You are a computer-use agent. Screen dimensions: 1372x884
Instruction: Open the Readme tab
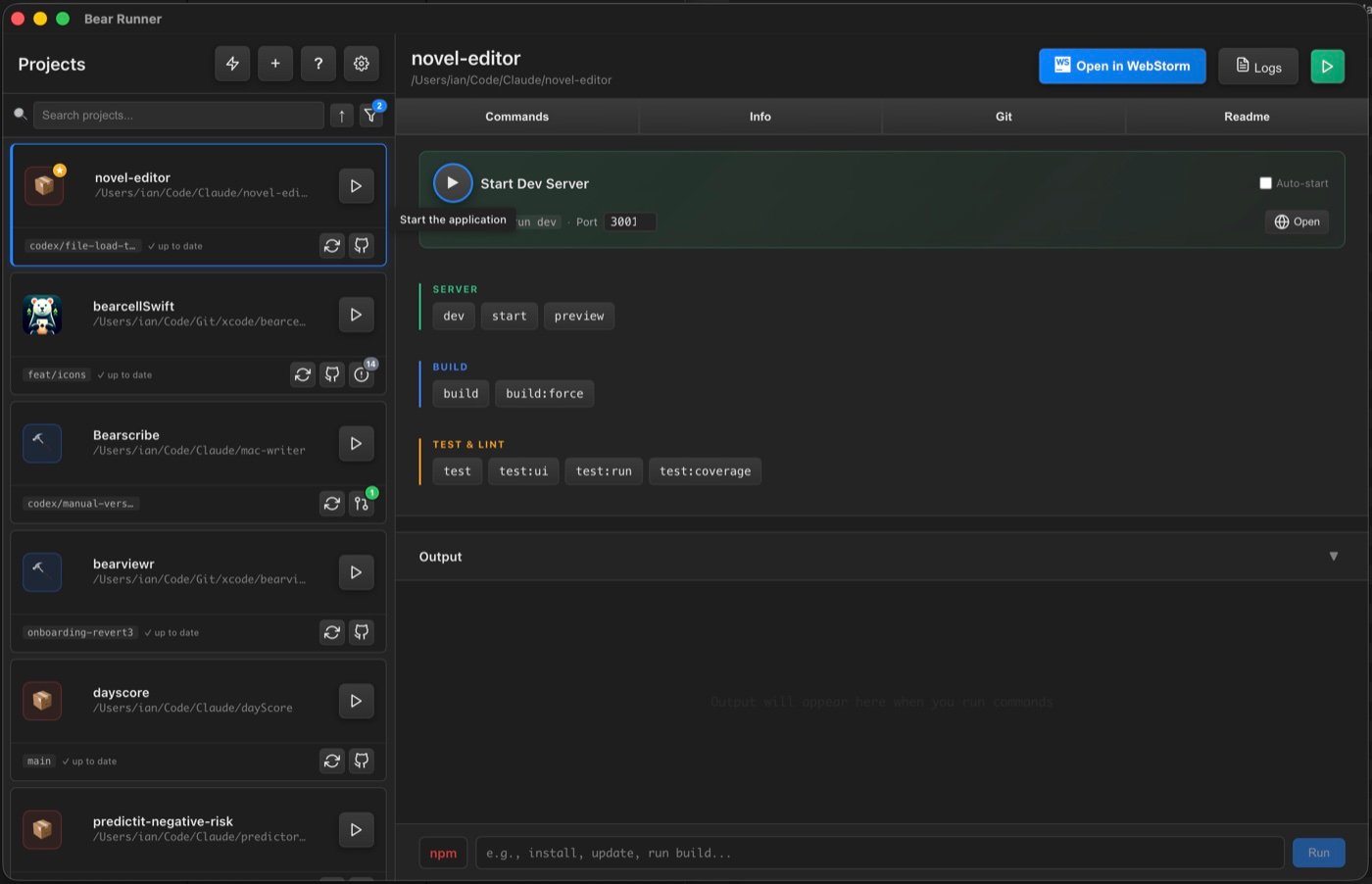pos(1246,117)
